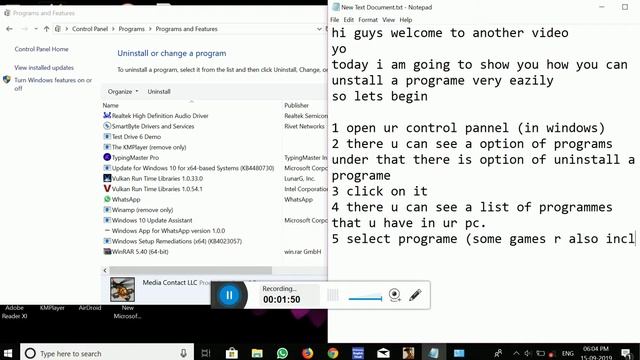The width and height of the screenshot is (640, 360).
Task: Open the Windows Start menu
Action: tap(8, 353)
